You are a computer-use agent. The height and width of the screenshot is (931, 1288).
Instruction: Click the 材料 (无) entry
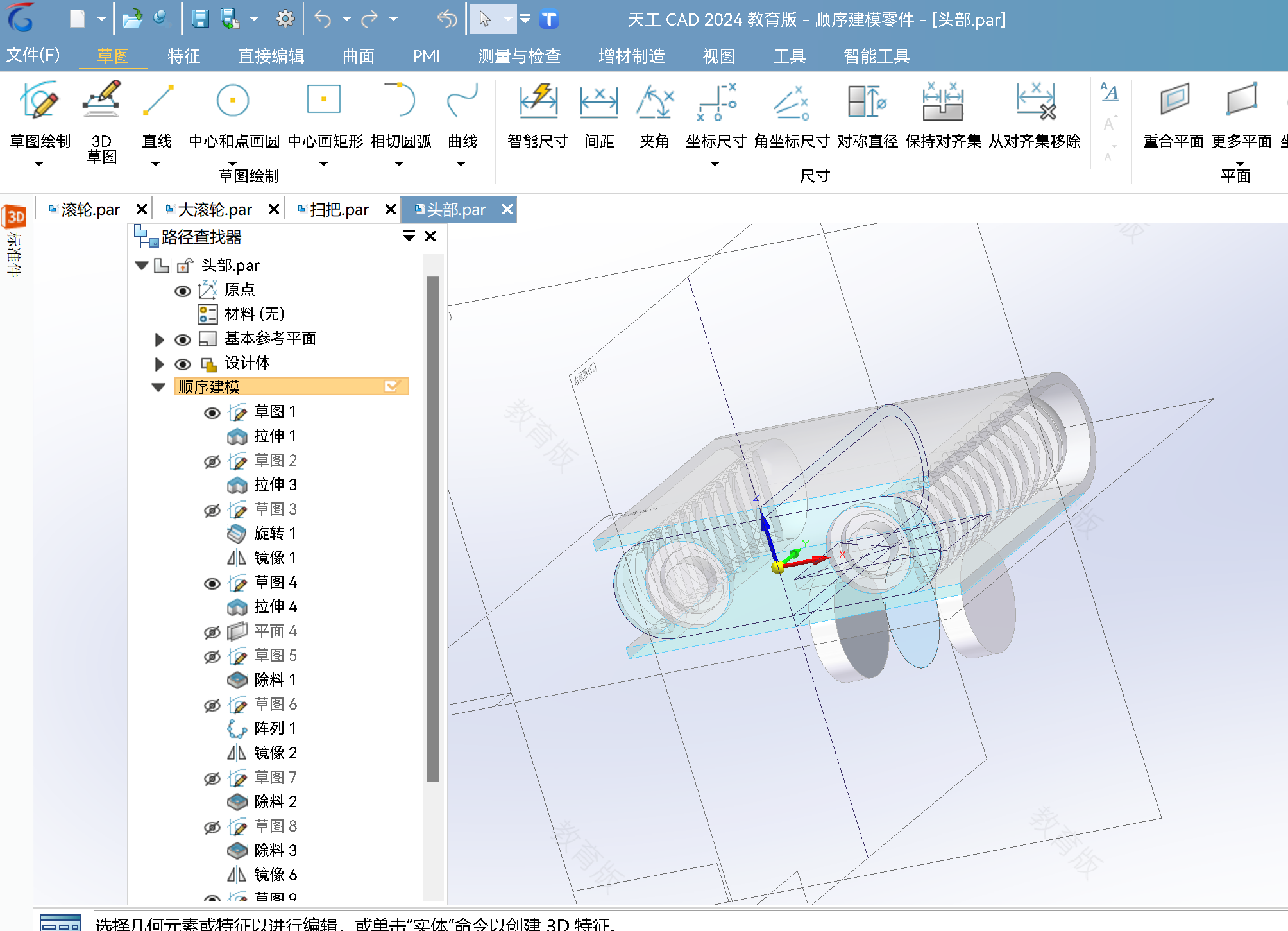click(x=241, y=314)
